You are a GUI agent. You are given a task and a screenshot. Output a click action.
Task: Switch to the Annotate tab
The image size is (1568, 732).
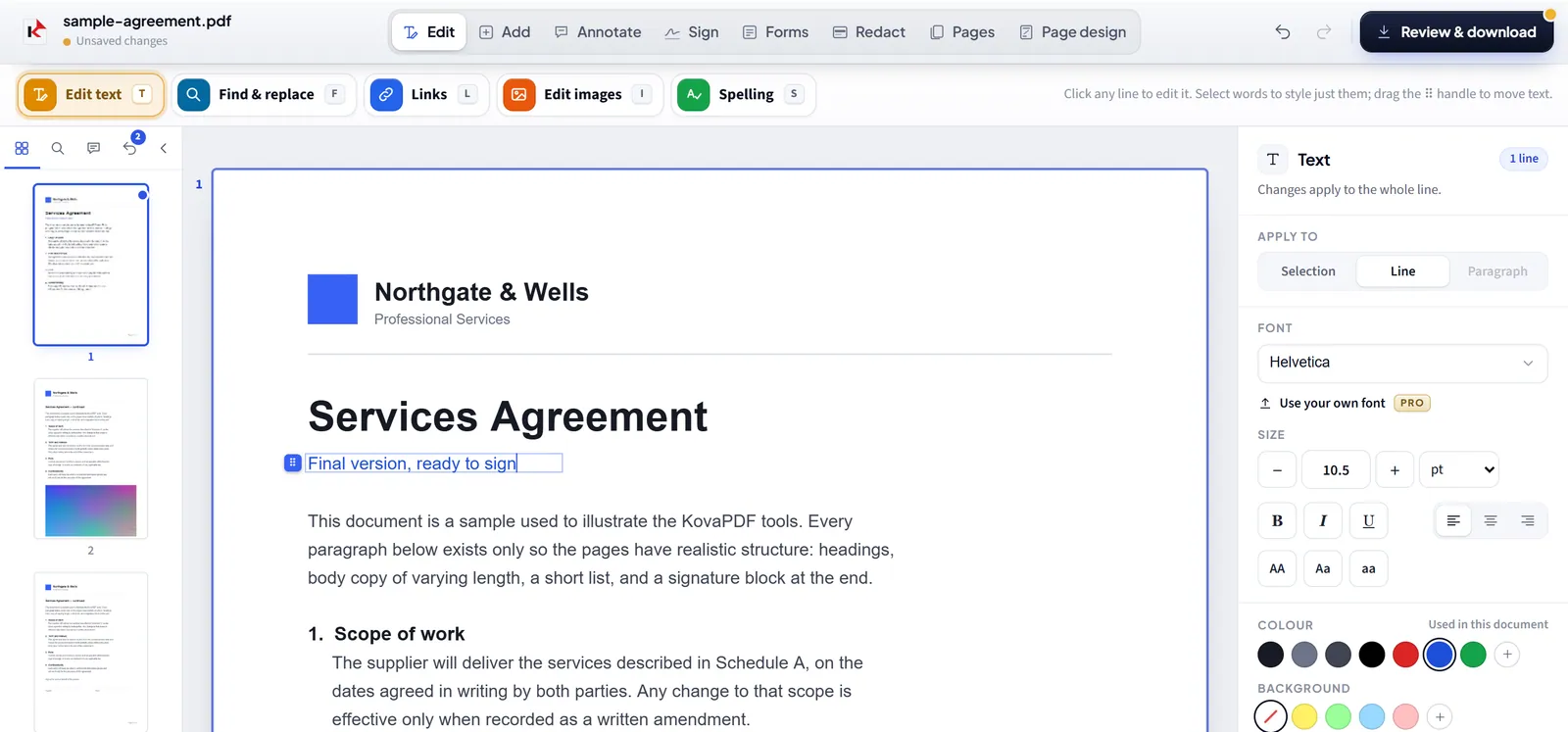pyautogui.click(x=598, y=32)
